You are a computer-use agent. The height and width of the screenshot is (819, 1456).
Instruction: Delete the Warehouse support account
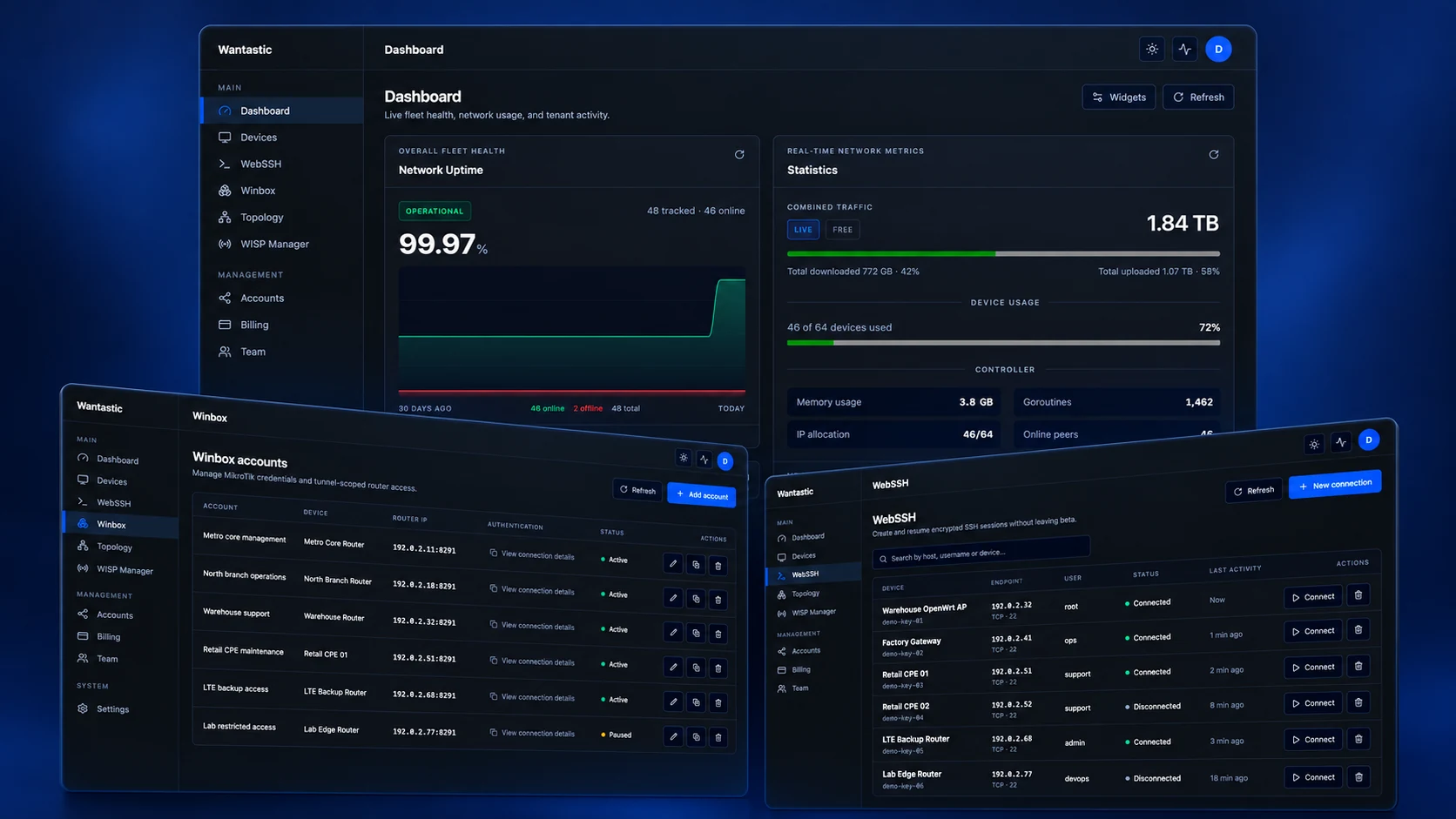coord(718,634)
